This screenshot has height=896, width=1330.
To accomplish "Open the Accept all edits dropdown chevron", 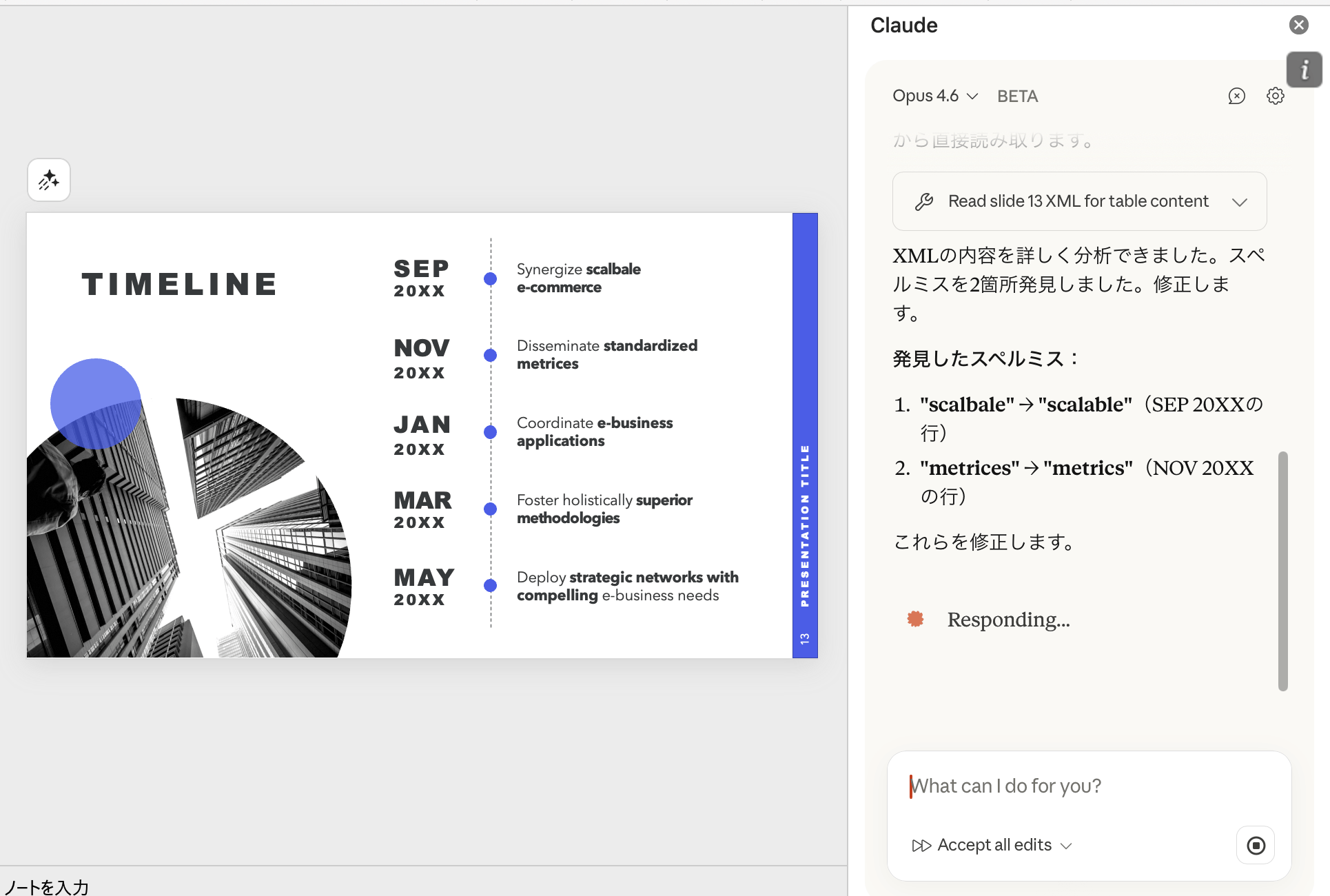I will click(1066, 846).
